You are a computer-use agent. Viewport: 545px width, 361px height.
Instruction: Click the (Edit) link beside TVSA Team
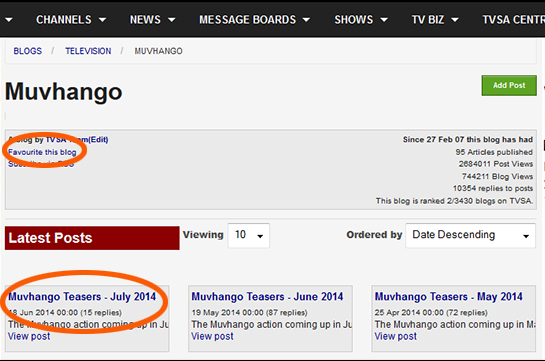pos(98,140)
